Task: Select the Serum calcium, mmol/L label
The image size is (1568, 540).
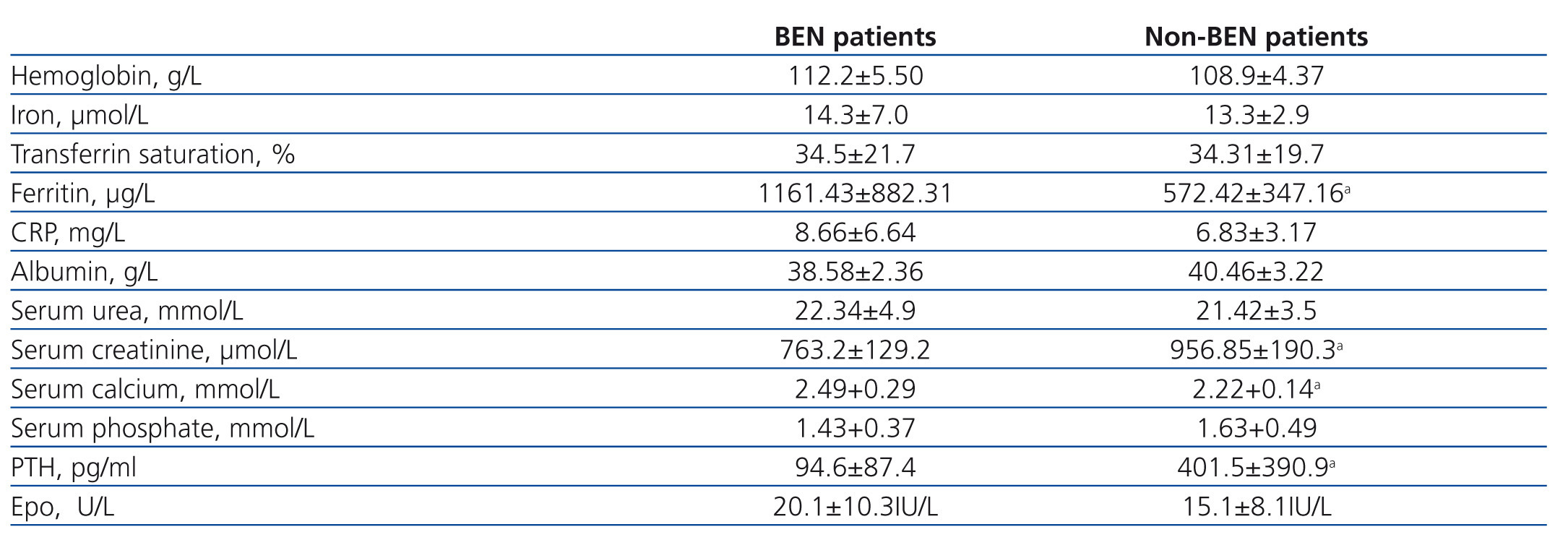Action: coord(145,389)
